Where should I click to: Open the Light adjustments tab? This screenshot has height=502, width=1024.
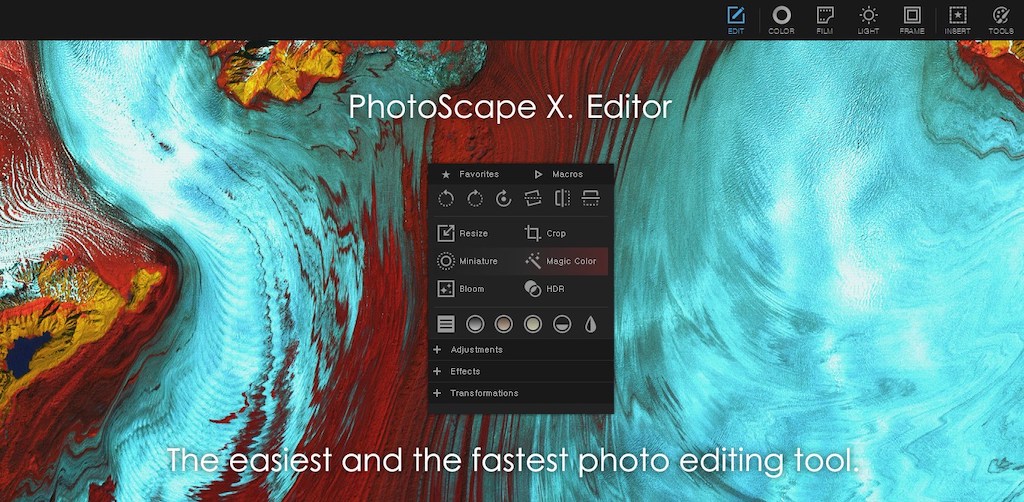tap(868, 19)
